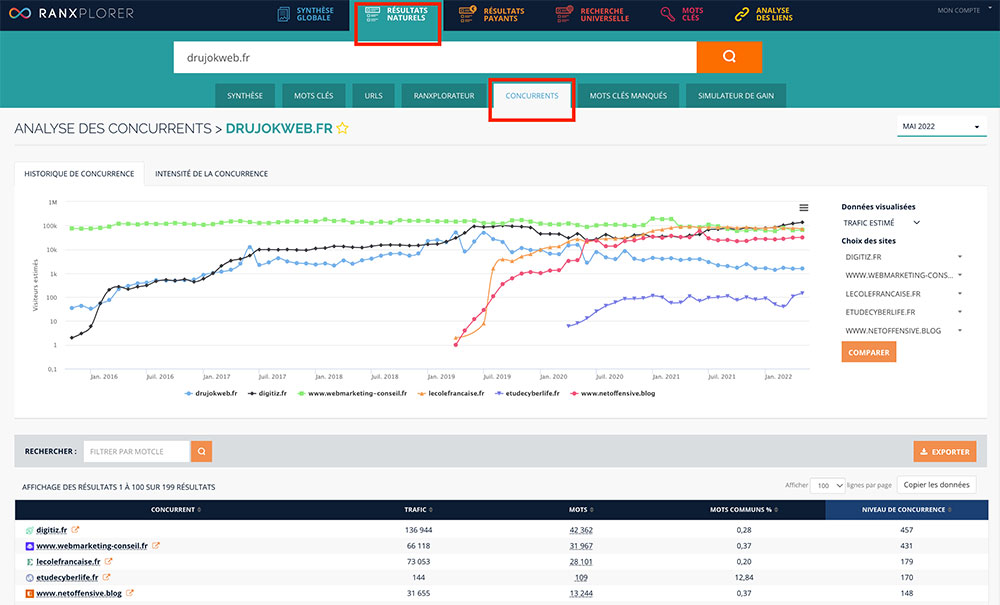Switch to Synthèse sub-tab
Viewport: 1000px width, 605px height.
coord(245,96)
